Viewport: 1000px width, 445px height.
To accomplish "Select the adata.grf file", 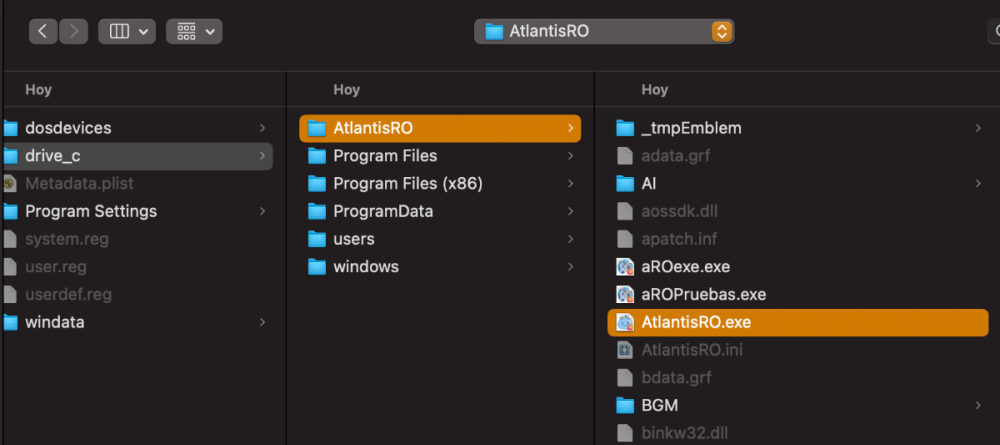I will point(675,156).
